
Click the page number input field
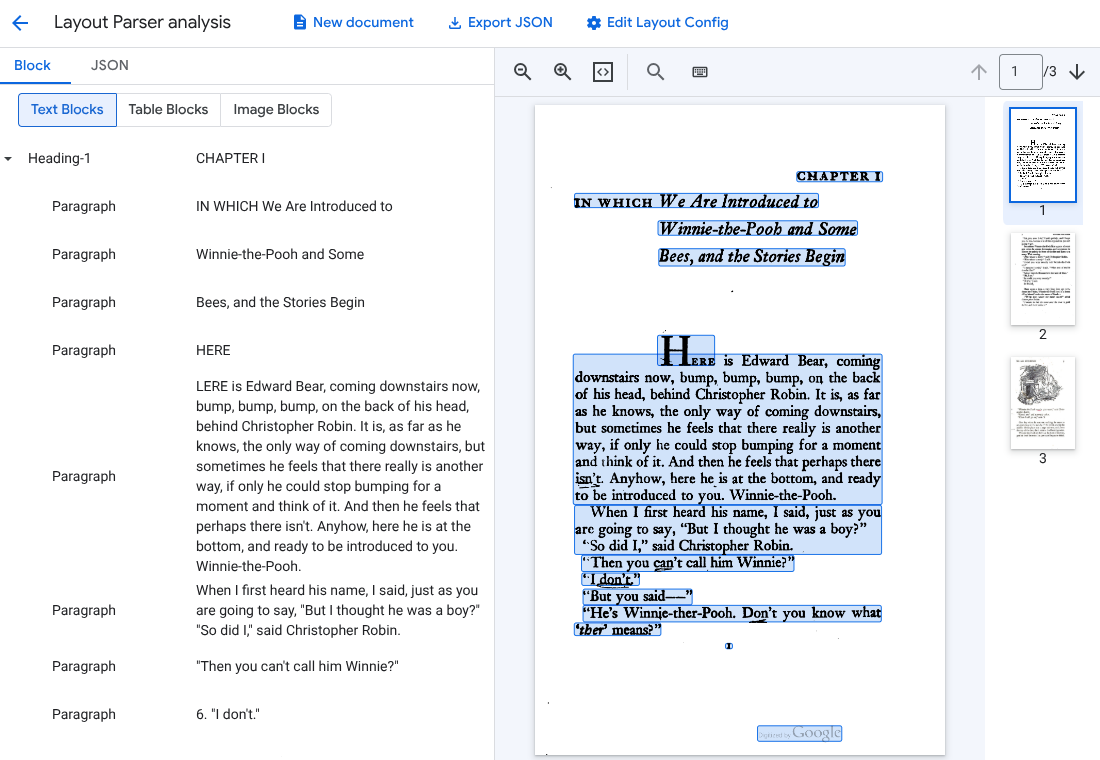pyautogui.click(x=1019, y=72)
